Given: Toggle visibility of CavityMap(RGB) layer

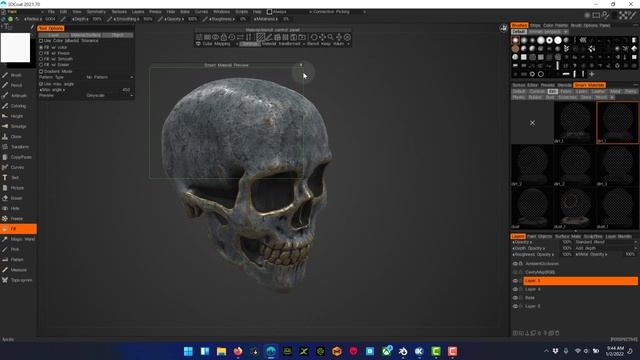Looking at the screenshot, I should [515, 272].
